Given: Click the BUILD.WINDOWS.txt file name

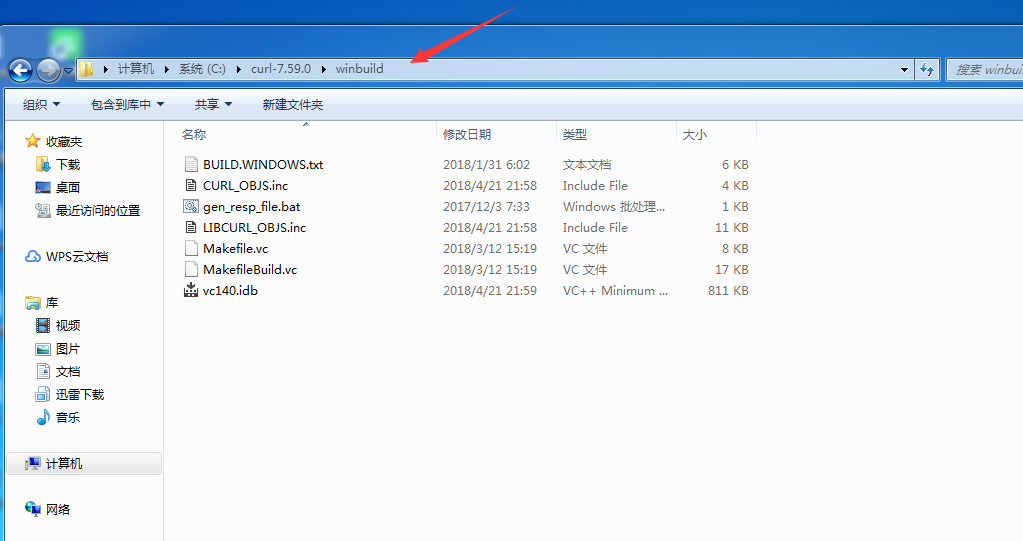Looking at the screenshot, I should tap(263, 164).
